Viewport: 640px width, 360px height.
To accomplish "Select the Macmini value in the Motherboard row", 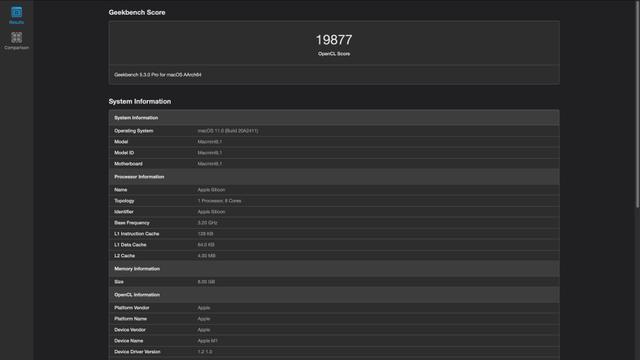I will coord(210,164).
